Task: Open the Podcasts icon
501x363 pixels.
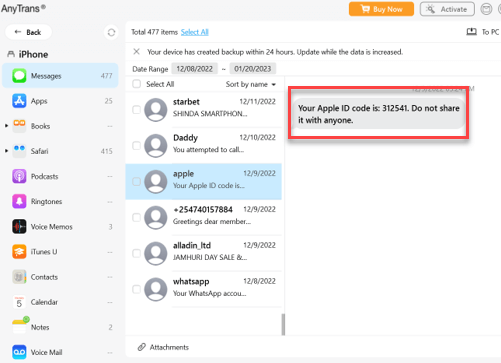Action: (x=19, y=176)
